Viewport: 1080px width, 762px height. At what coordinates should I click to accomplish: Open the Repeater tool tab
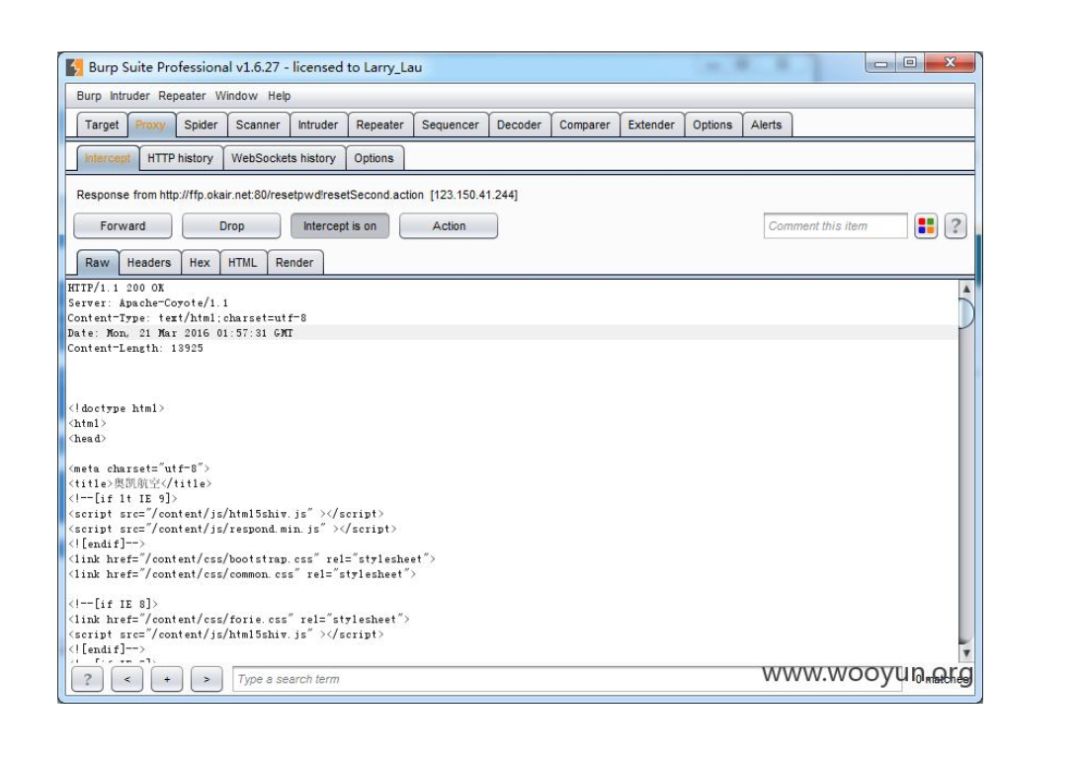tap(380, 125)
